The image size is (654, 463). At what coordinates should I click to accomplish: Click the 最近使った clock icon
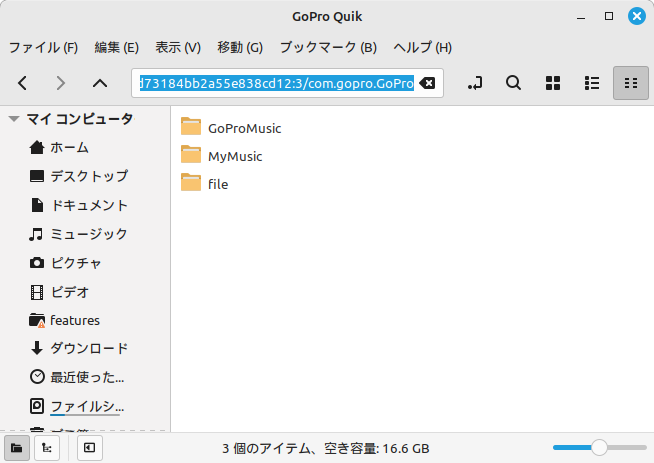(x=37, y=377)
